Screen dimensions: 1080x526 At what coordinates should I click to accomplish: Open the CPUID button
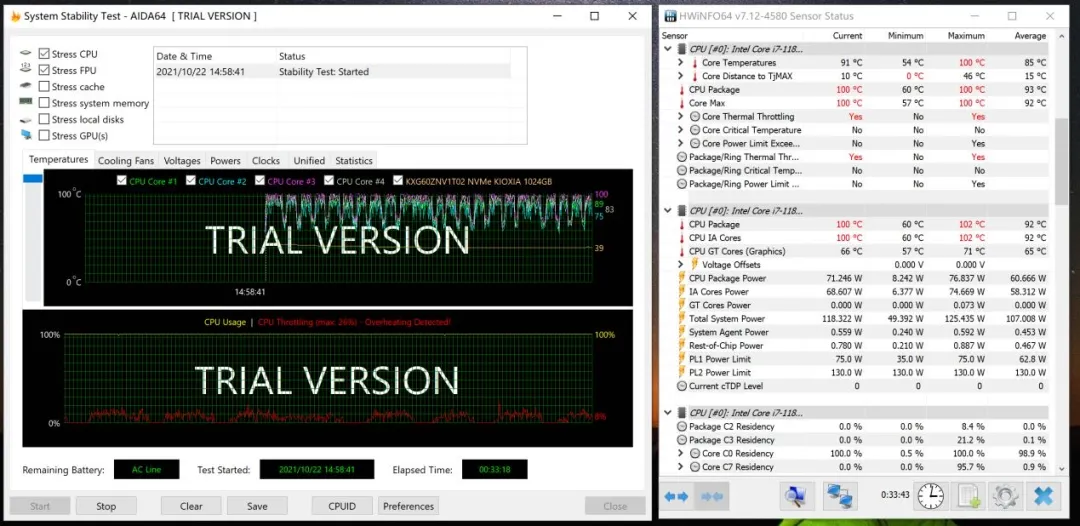pyautogui.click(x=342, y=506)
